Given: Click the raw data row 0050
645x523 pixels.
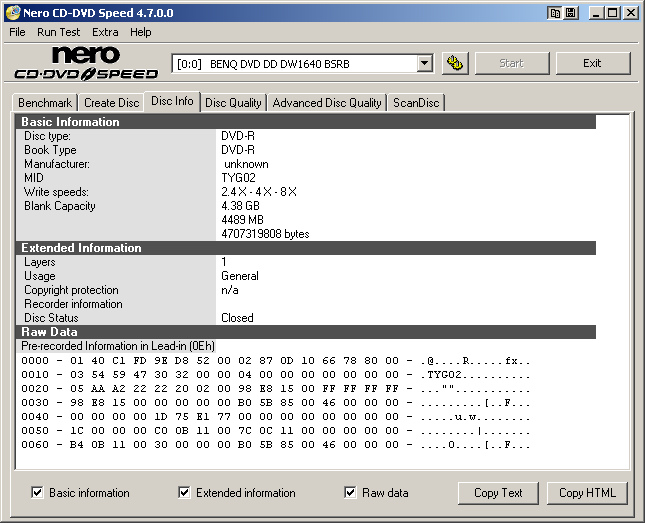Looking at the screenshot, I should pos(276,431).
